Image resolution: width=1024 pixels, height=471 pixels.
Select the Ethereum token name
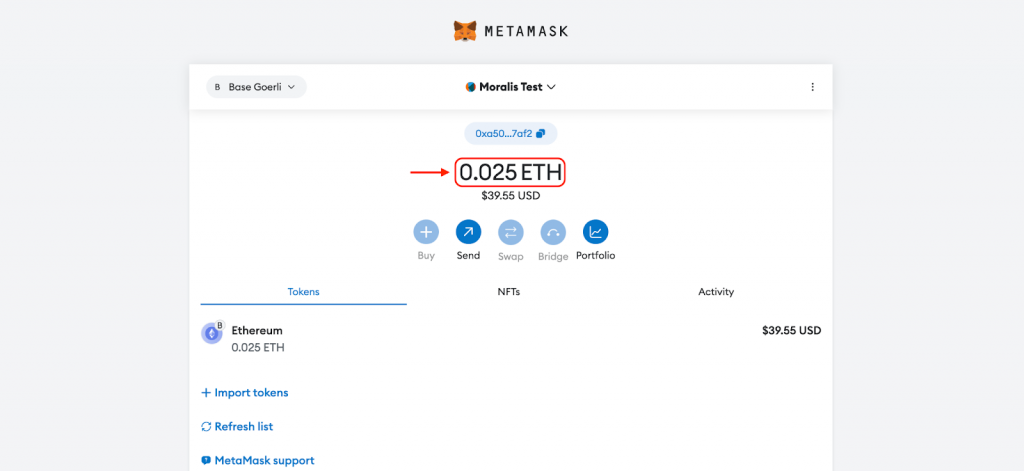click(x=257, y=331)
